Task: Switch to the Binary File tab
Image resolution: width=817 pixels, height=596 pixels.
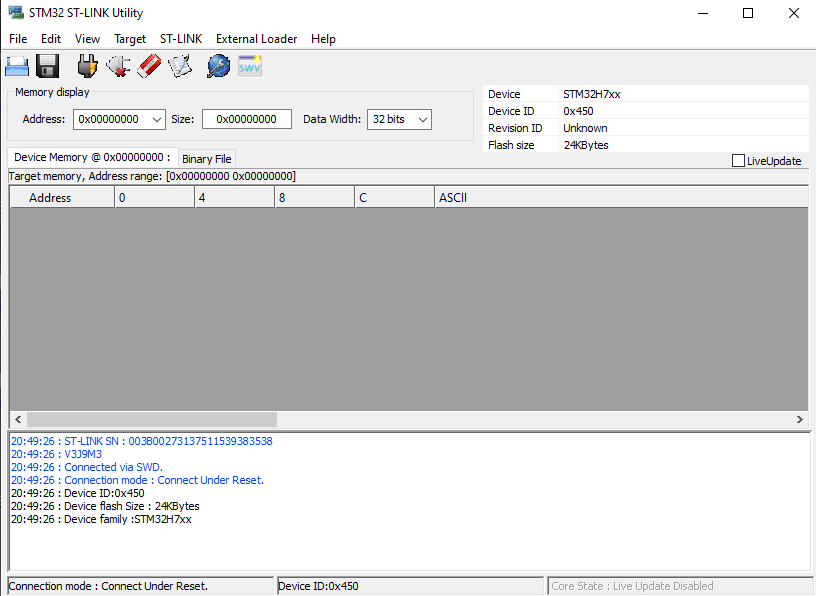Action: click(207, 159)
